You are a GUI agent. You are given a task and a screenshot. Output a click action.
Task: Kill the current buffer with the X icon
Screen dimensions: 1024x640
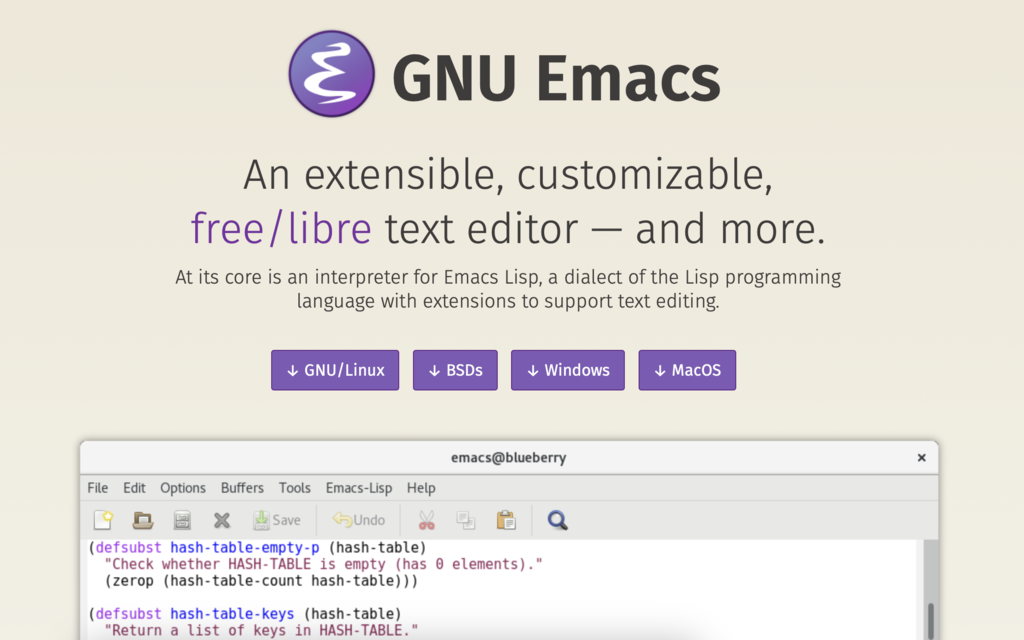pos(221,520)
